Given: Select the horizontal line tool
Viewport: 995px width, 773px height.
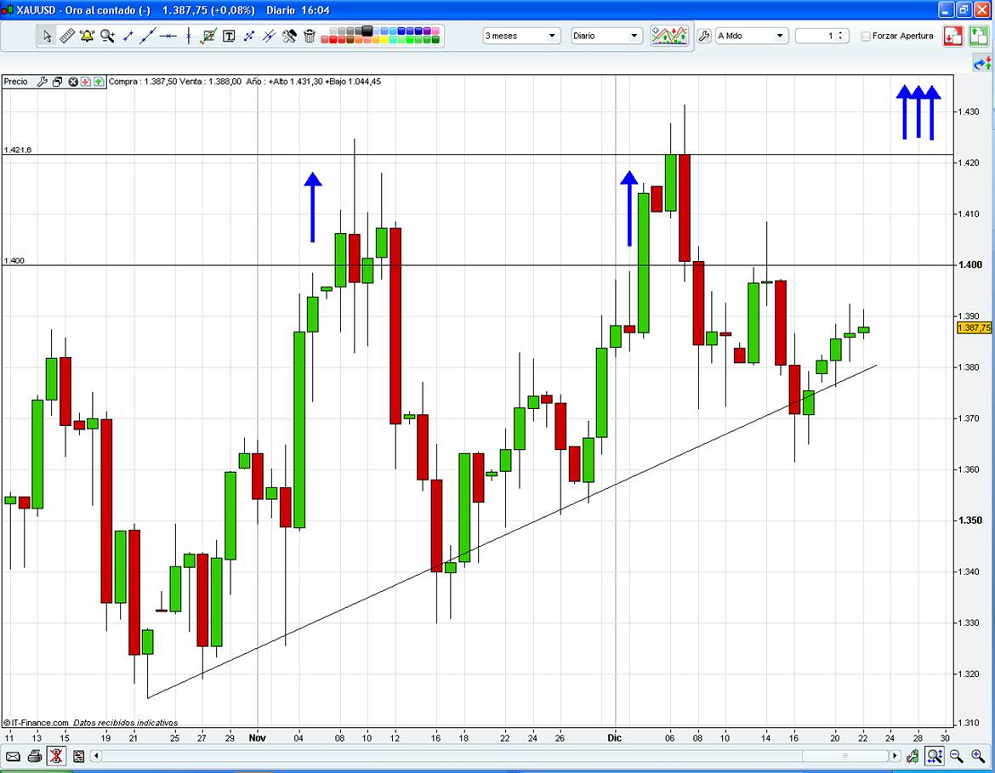Looking at the screenshot, I should (x=168, y=36).
